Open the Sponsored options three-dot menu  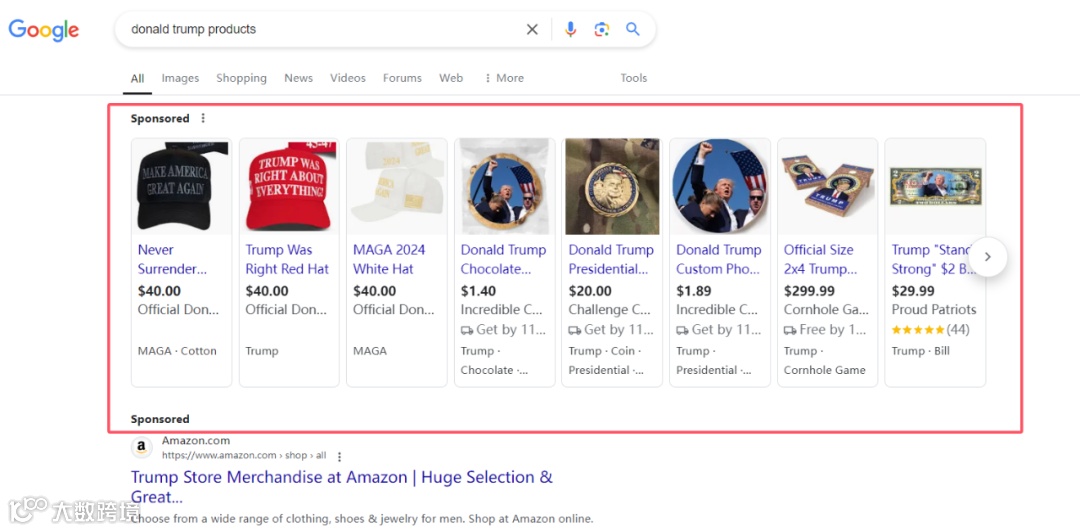pos(202,118)
